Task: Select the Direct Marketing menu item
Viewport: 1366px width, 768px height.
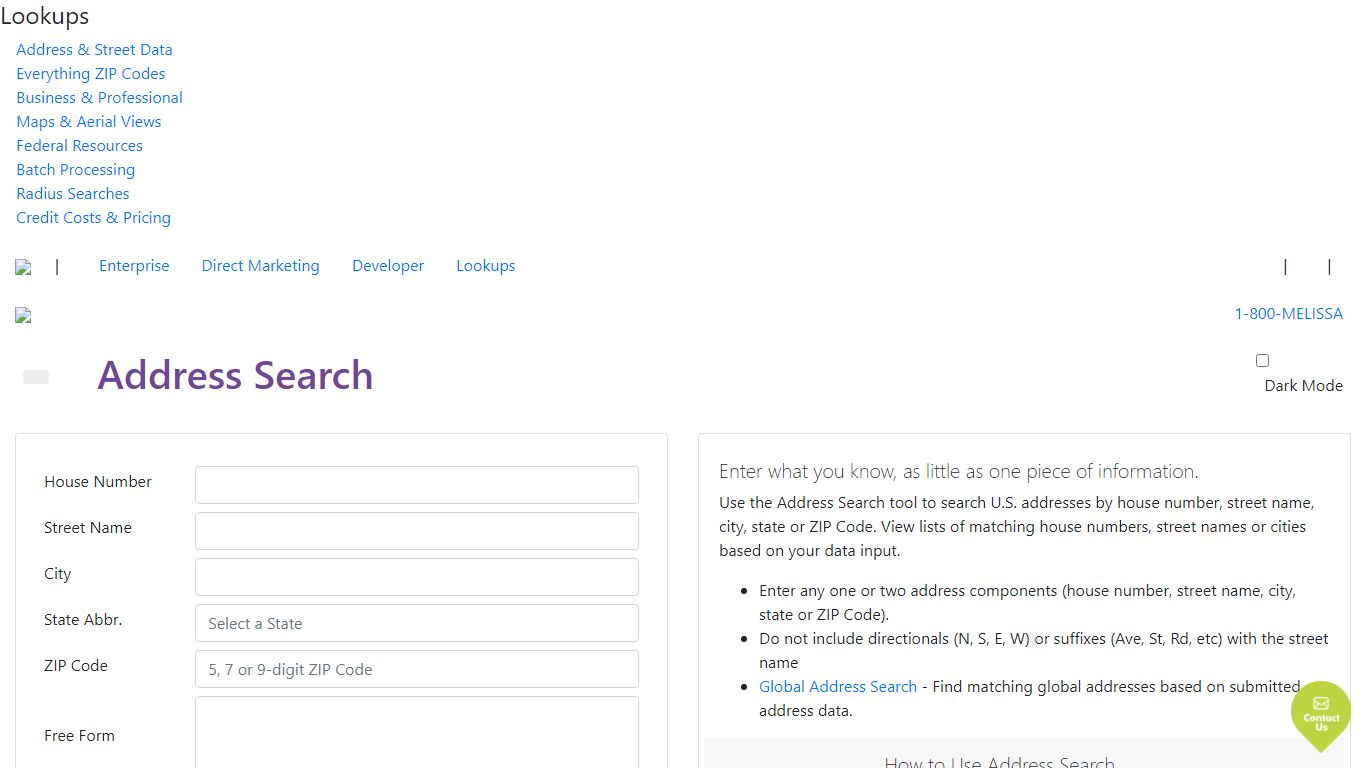Action: (x=260, y=265)
